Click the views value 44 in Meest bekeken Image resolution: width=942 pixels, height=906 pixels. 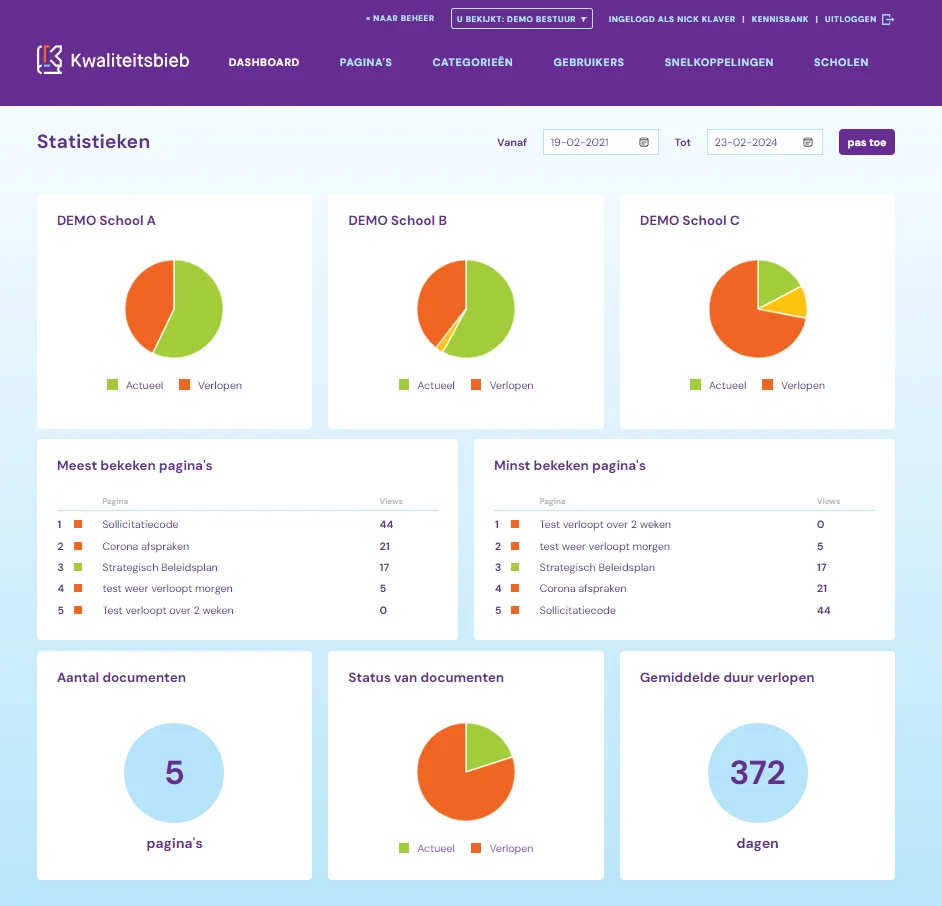point(386,524)
